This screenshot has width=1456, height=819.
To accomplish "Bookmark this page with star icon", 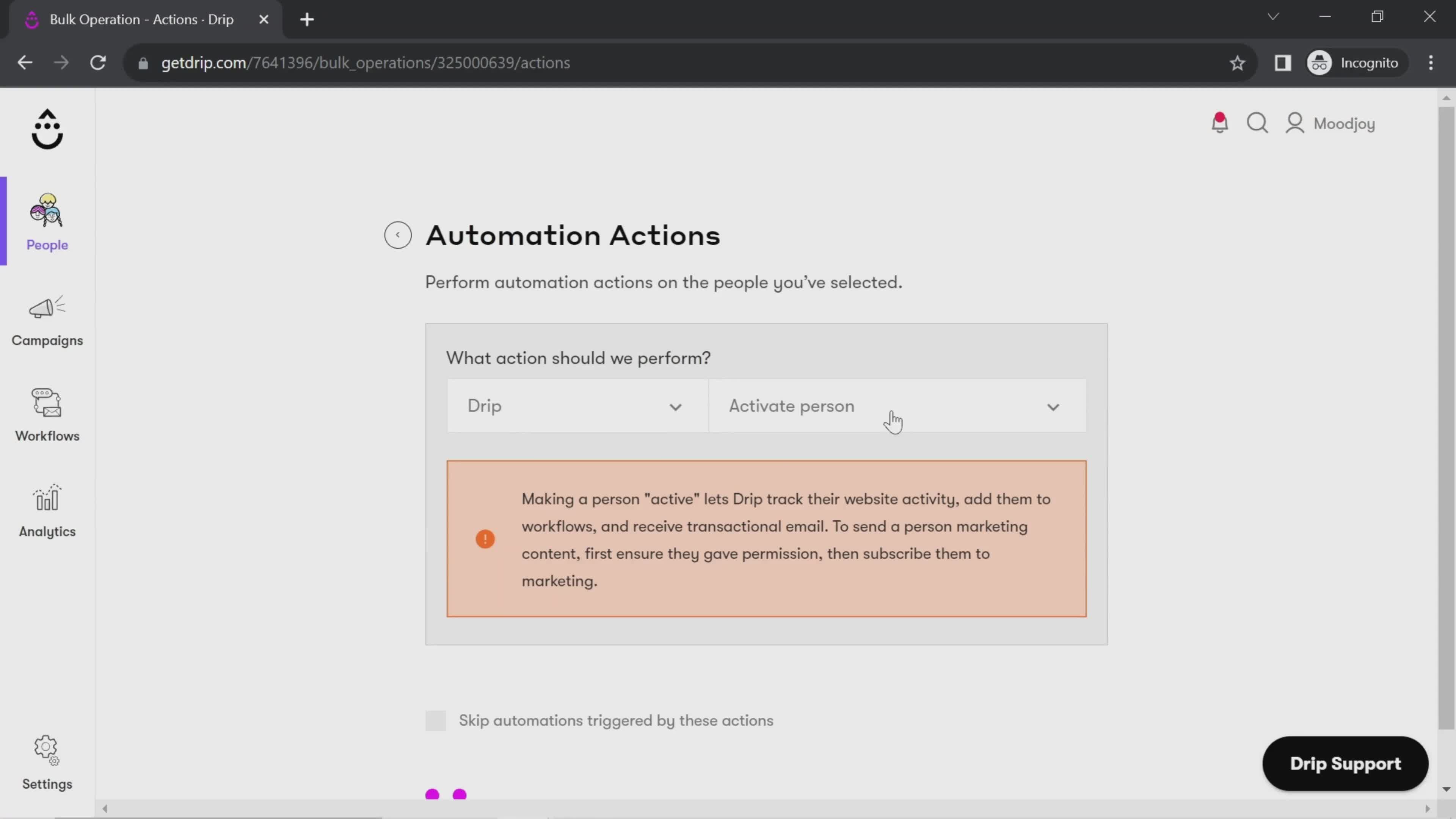I will [x=1237, y=63].
